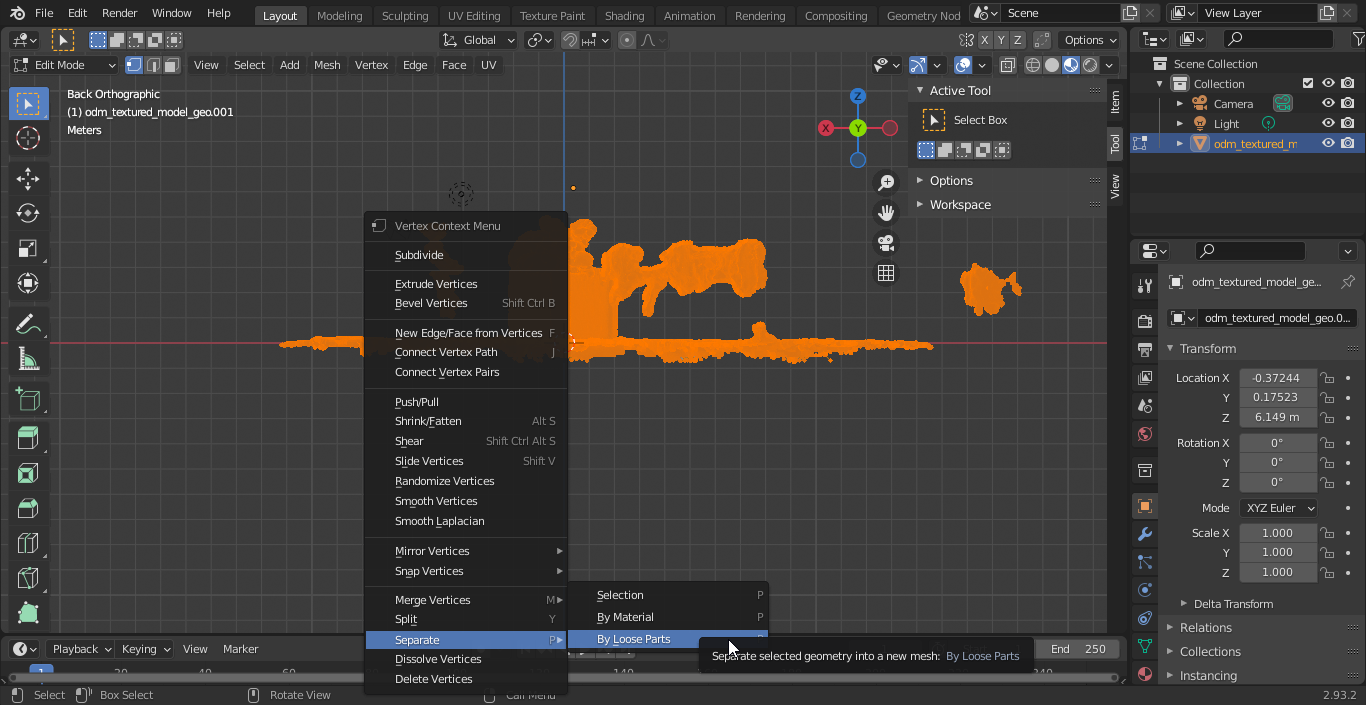Click Subdivide in the vertex context menu

click(x=419, y=255)
